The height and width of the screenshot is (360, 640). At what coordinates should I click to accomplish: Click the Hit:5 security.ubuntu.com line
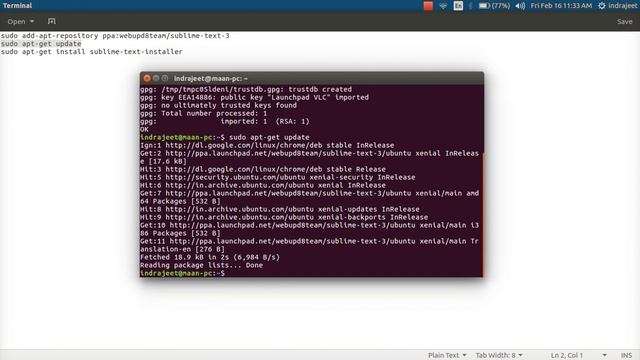point(278,177)
